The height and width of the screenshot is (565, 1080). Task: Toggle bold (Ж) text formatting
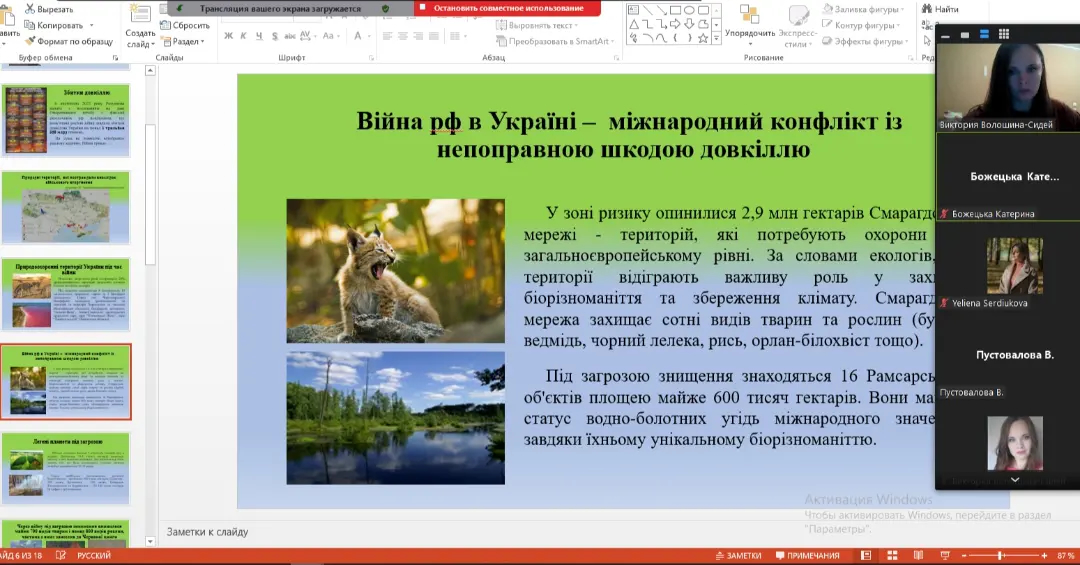click(x=228, y=36)
